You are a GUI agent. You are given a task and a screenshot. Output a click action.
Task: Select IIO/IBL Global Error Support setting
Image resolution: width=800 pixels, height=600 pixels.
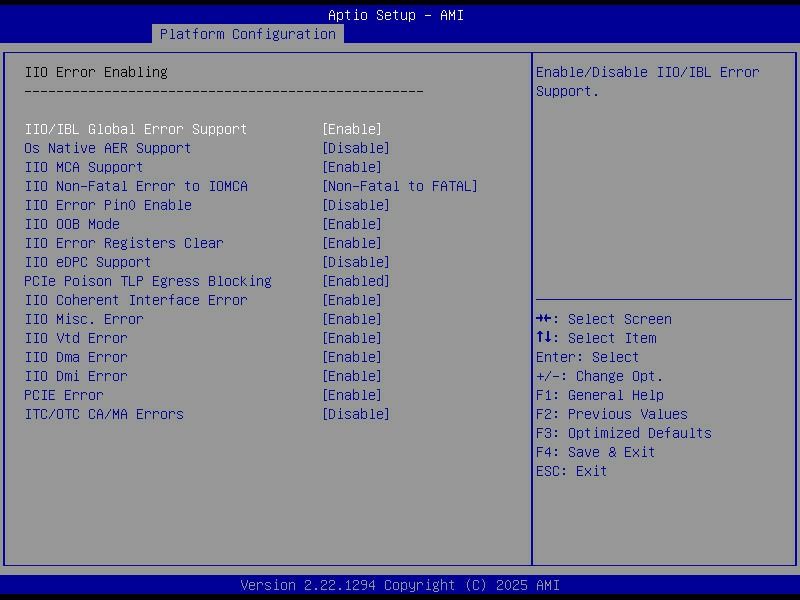136,129
